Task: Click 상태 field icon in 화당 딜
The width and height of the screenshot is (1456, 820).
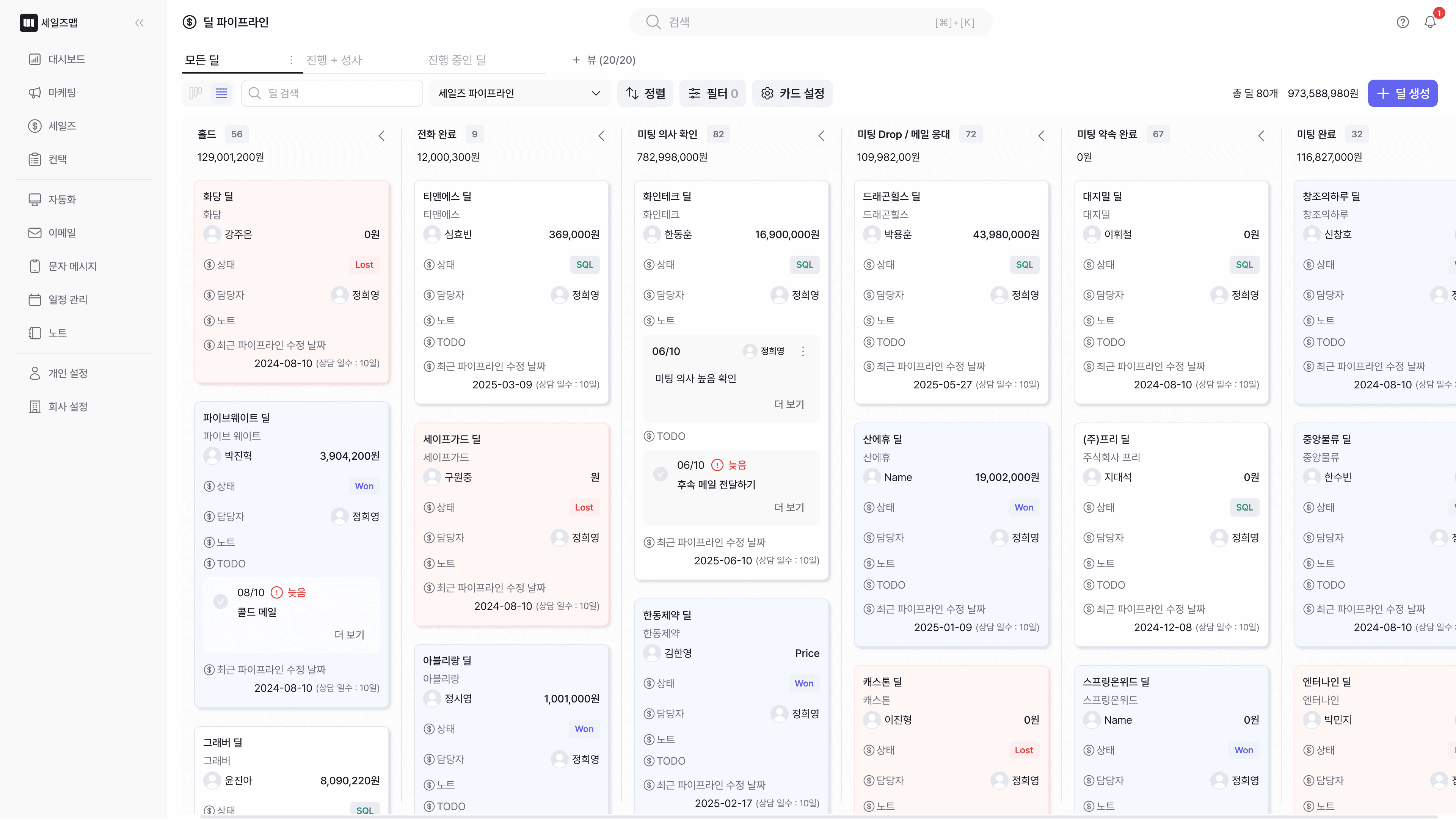Action: [209, 265]
